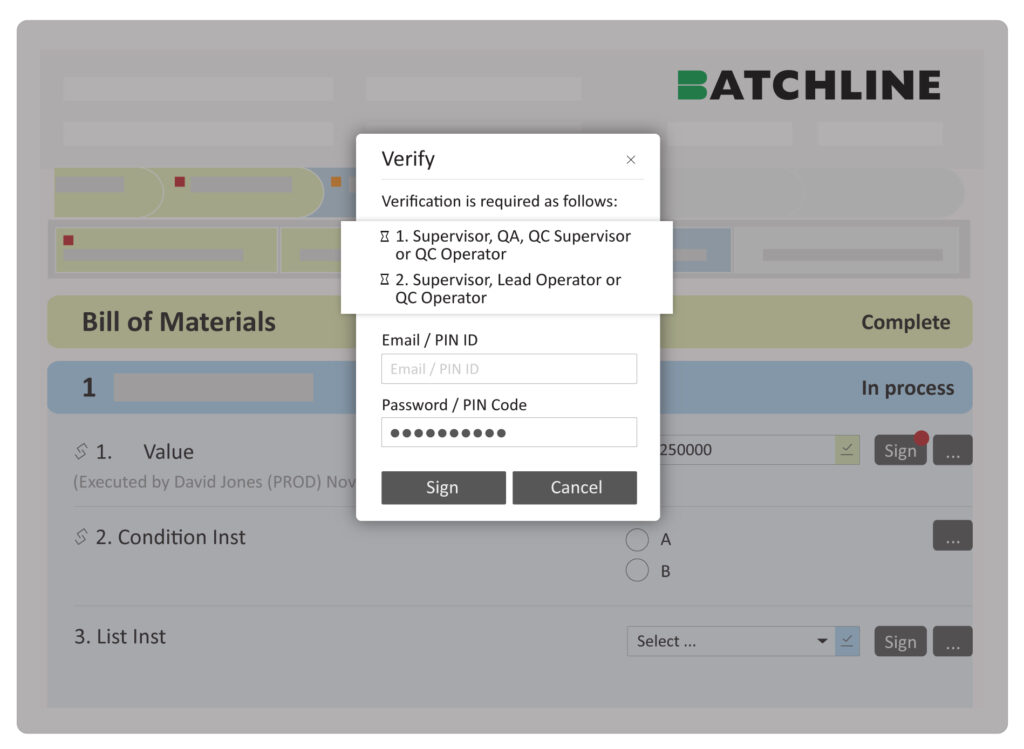Close the Verify dialog with the X
This screenshot has width=1024, height=749.
click(631, 159)
